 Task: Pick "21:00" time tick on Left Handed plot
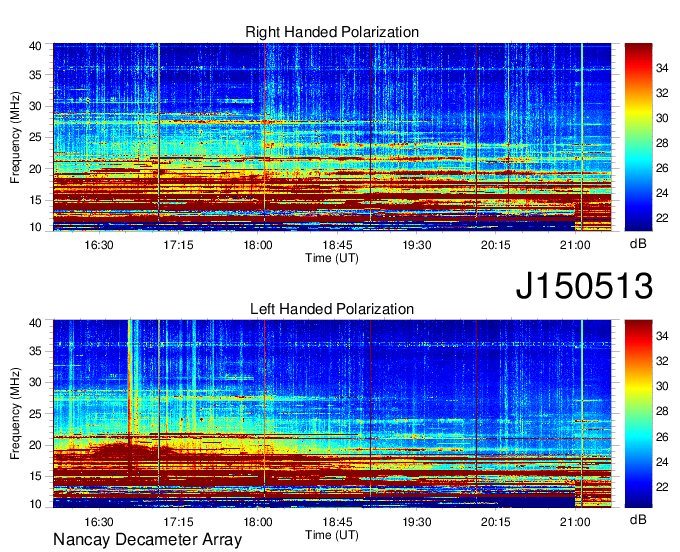coord(575,522)
